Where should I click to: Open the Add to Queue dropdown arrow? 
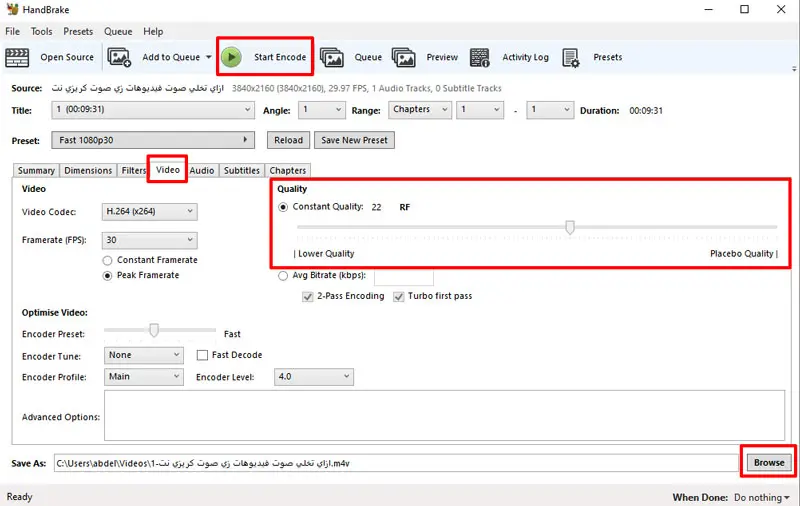point(209,57)
